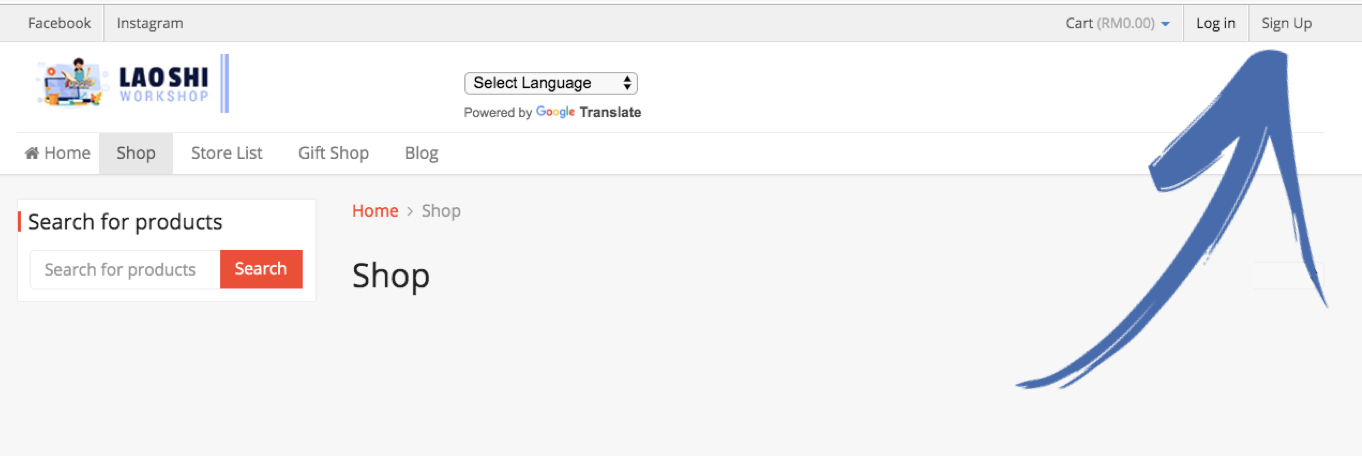Image resolution: width=1362 pixels, height=456 pixels.
Task: Expand the Cart (RM0.00) menu
Action: (x=1110, y=23)
